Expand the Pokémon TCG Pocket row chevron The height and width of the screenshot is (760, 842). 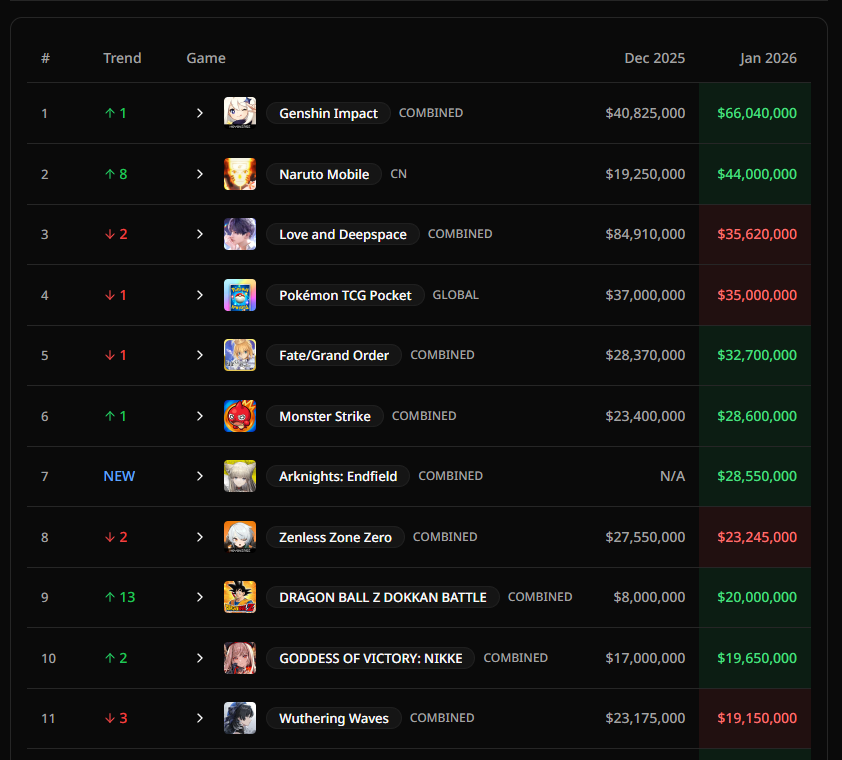pos(200,295)
